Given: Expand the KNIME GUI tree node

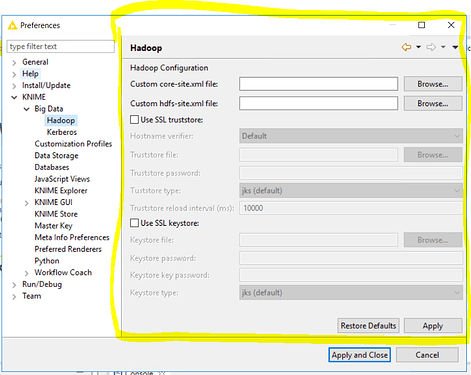Looking at the screenshot, I should coord(26,203).
